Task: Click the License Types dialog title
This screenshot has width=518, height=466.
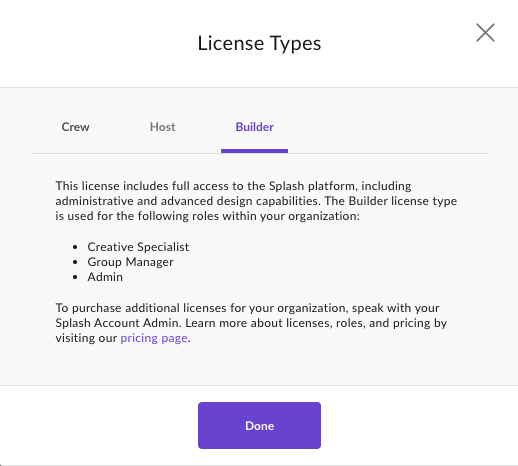Action: [x=259, y=44]
